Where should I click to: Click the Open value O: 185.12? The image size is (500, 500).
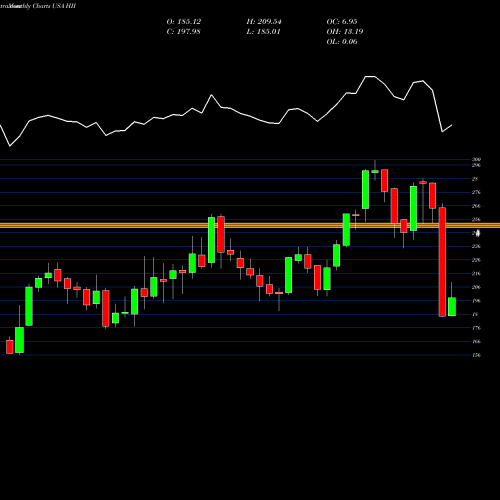click(184, 22)
